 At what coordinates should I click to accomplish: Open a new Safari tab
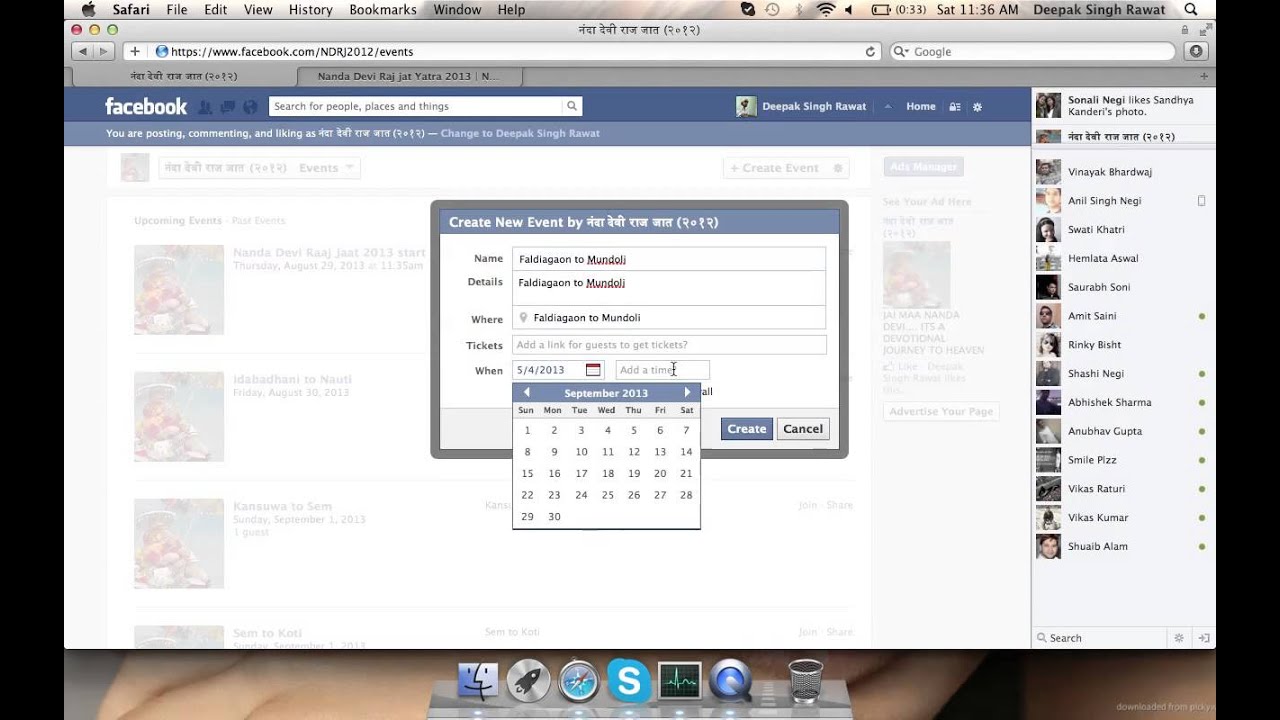point(1204,76)
